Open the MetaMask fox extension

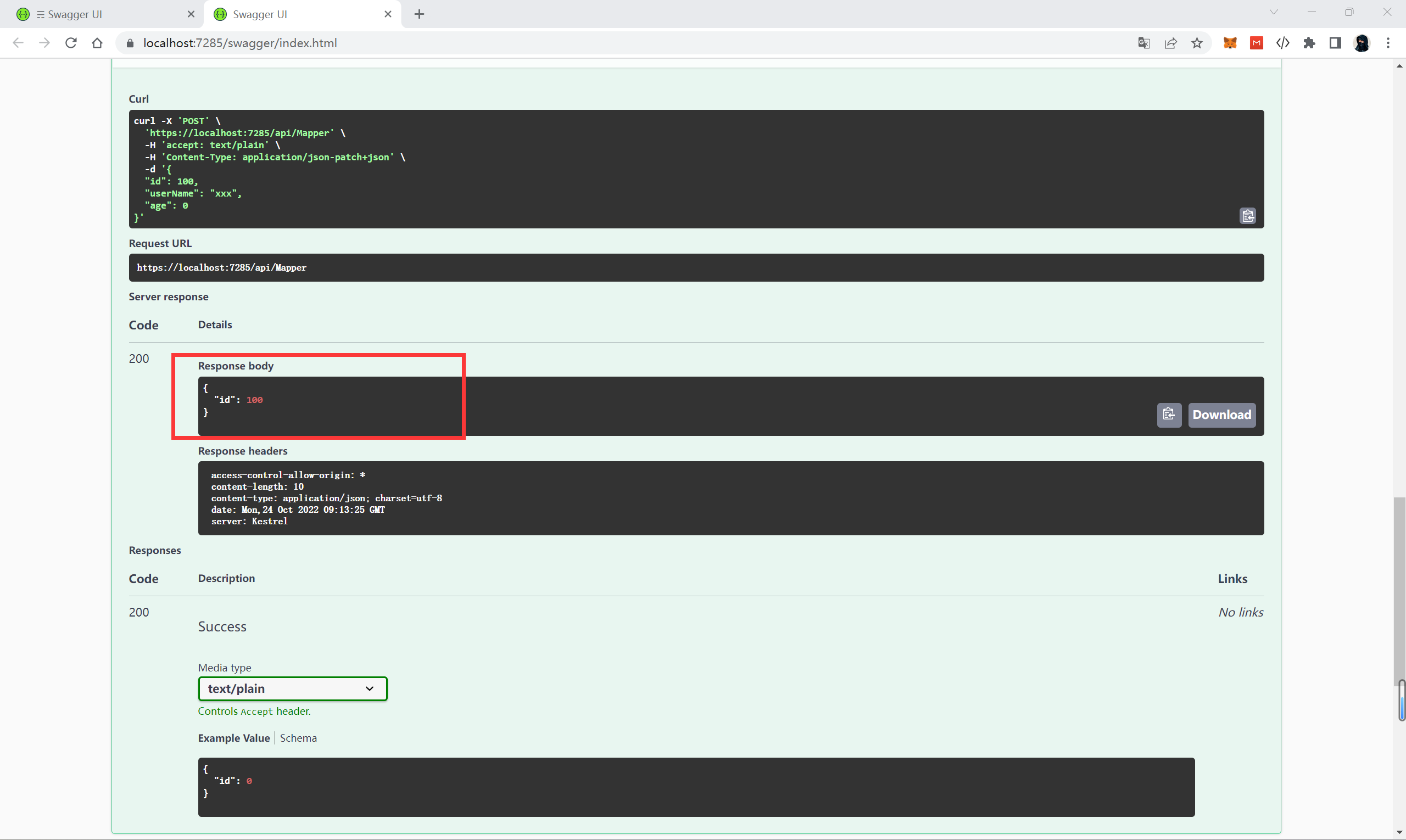[x=1230, y=43]
